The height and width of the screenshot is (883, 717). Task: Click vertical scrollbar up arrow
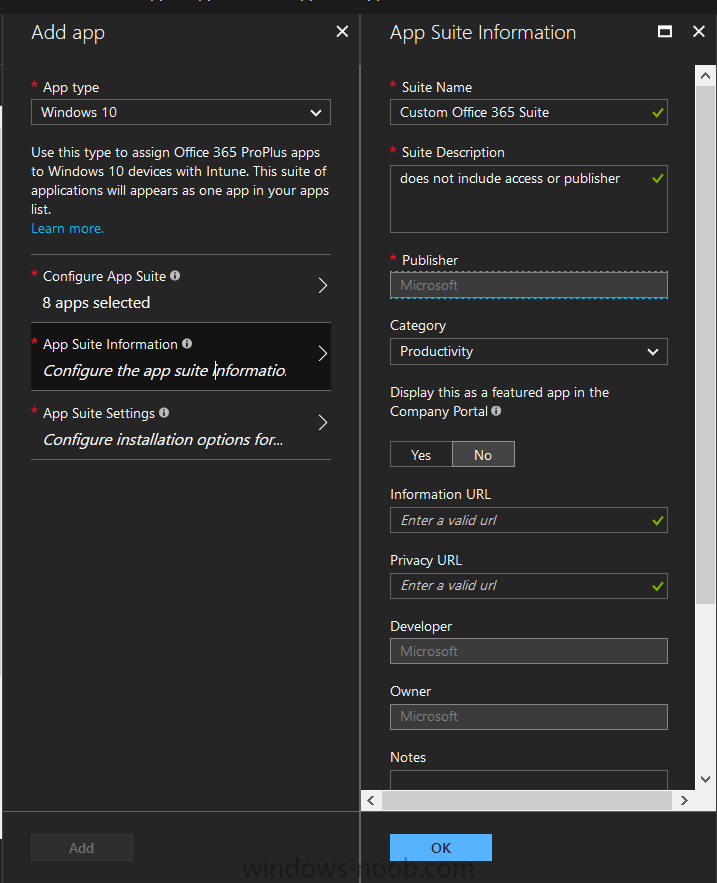point(705,75)
